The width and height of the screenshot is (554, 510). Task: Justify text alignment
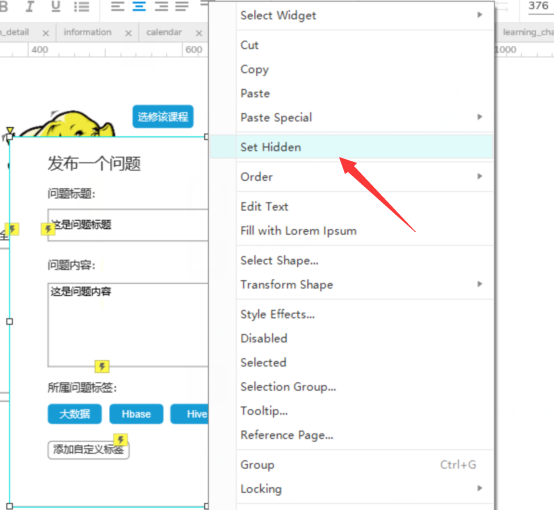coord(182,6)
